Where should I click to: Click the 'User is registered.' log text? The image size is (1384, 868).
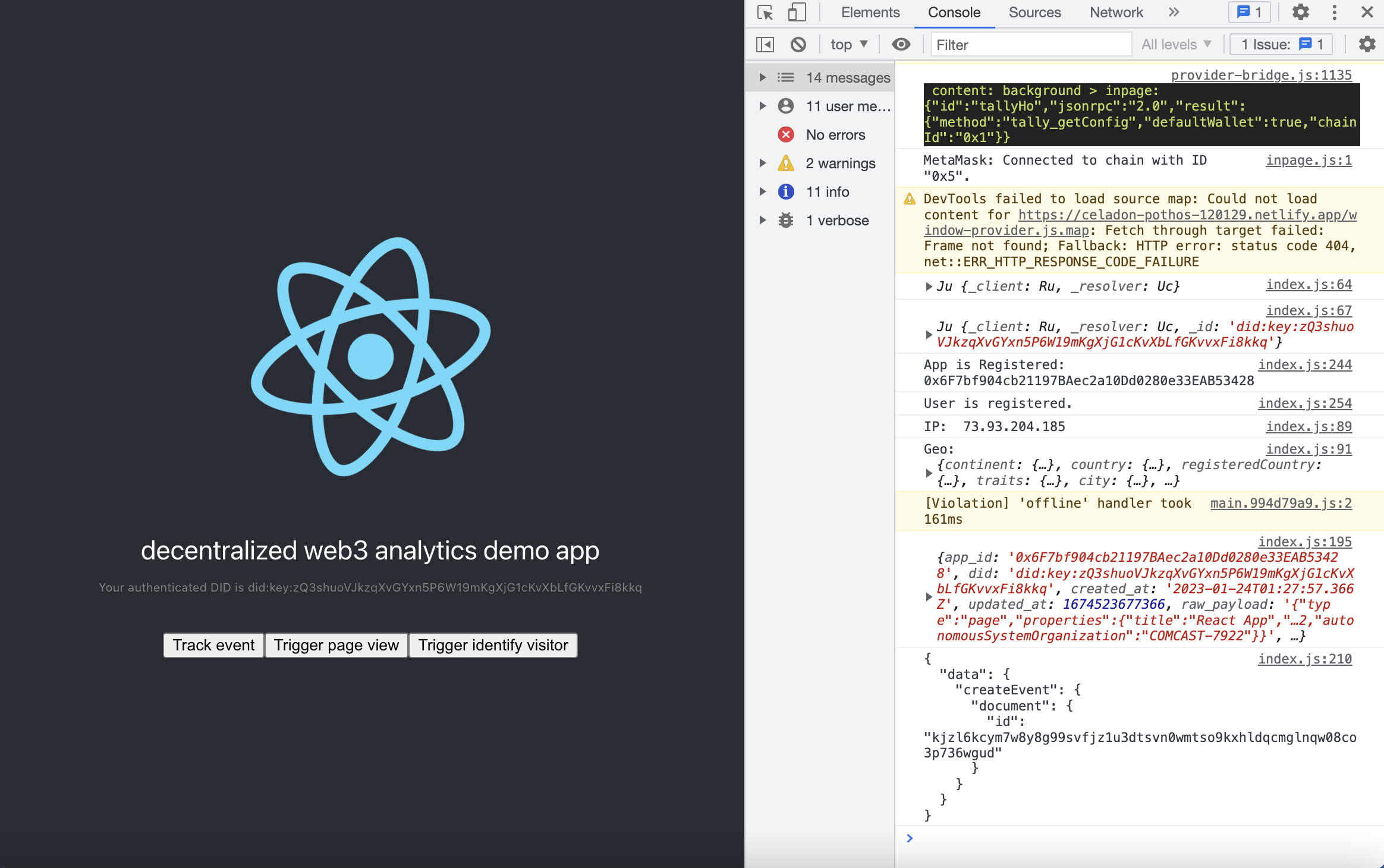pos(998,404)
